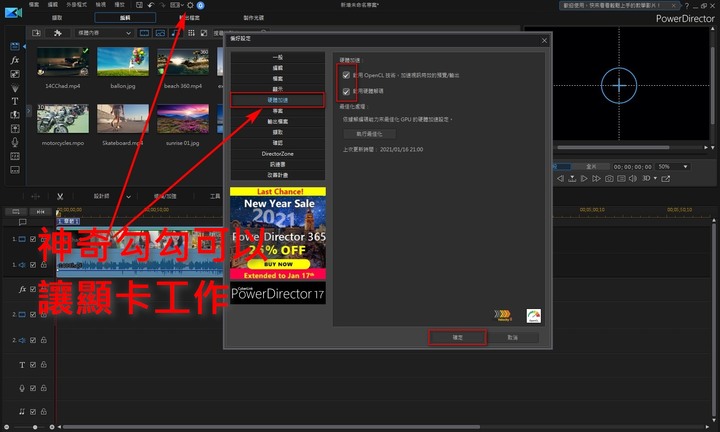Open the library view grid menu
This screenshot has height=432, width=720.
click(x=191, y=33)
